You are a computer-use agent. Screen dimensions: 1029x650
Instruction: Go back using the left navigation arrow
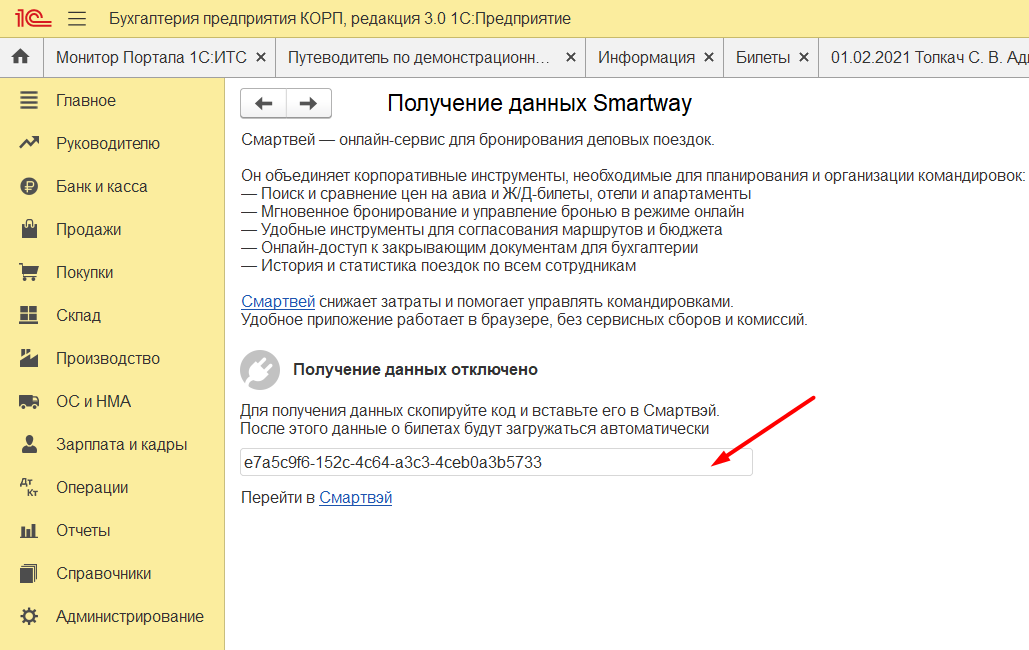coord(263,103)
